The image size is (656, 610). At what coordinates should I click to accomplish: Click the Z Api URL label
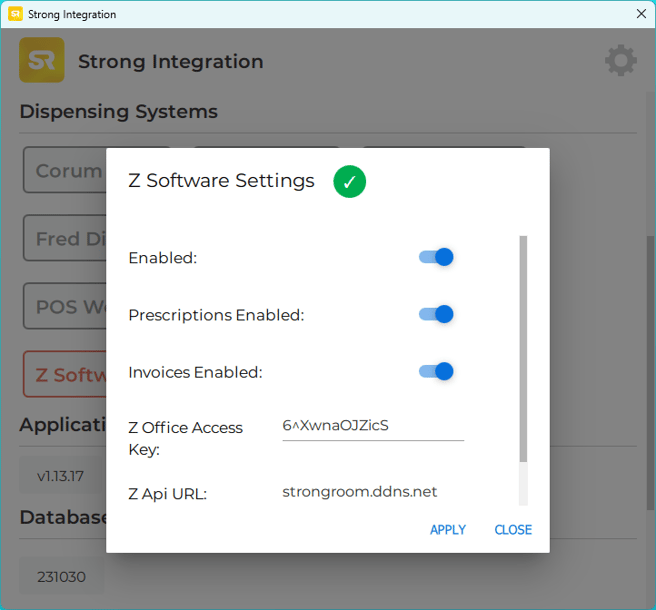[x=167, y=494]
